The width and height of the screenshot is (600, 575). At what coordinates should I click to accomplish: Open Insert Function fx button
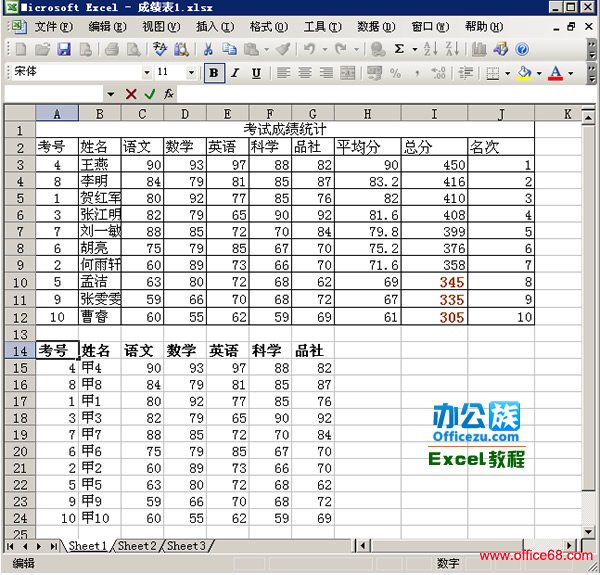pyautogui.click(x=169, y=94)
